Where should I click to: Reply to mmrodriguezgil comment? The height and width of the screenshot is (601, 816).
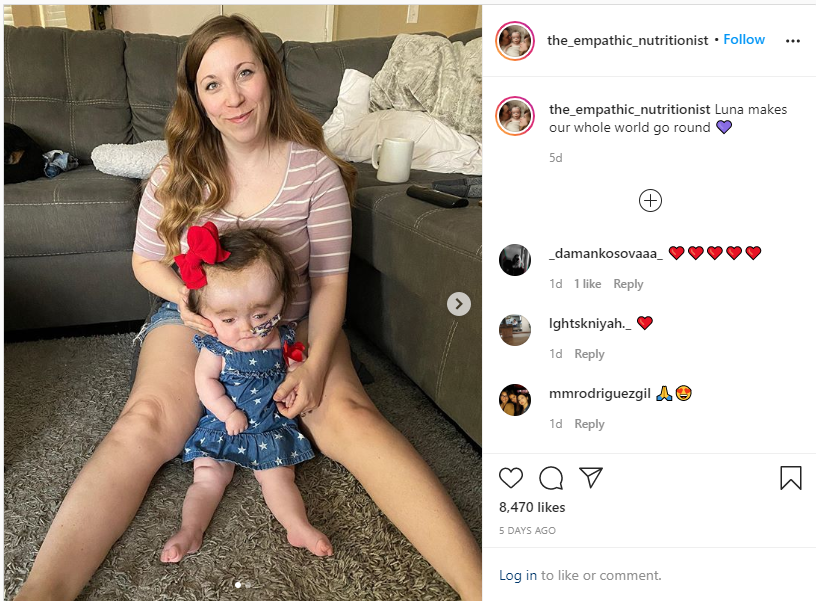click(x=589, y=424)
